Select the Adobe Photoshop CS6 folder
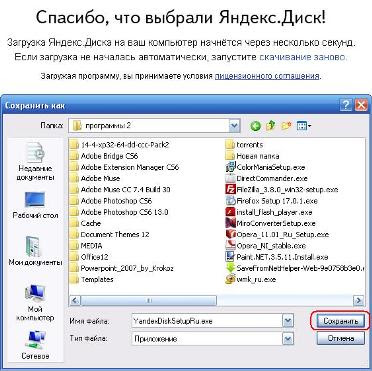This screenshot has width=372, height=371. [x=111, y=201]
